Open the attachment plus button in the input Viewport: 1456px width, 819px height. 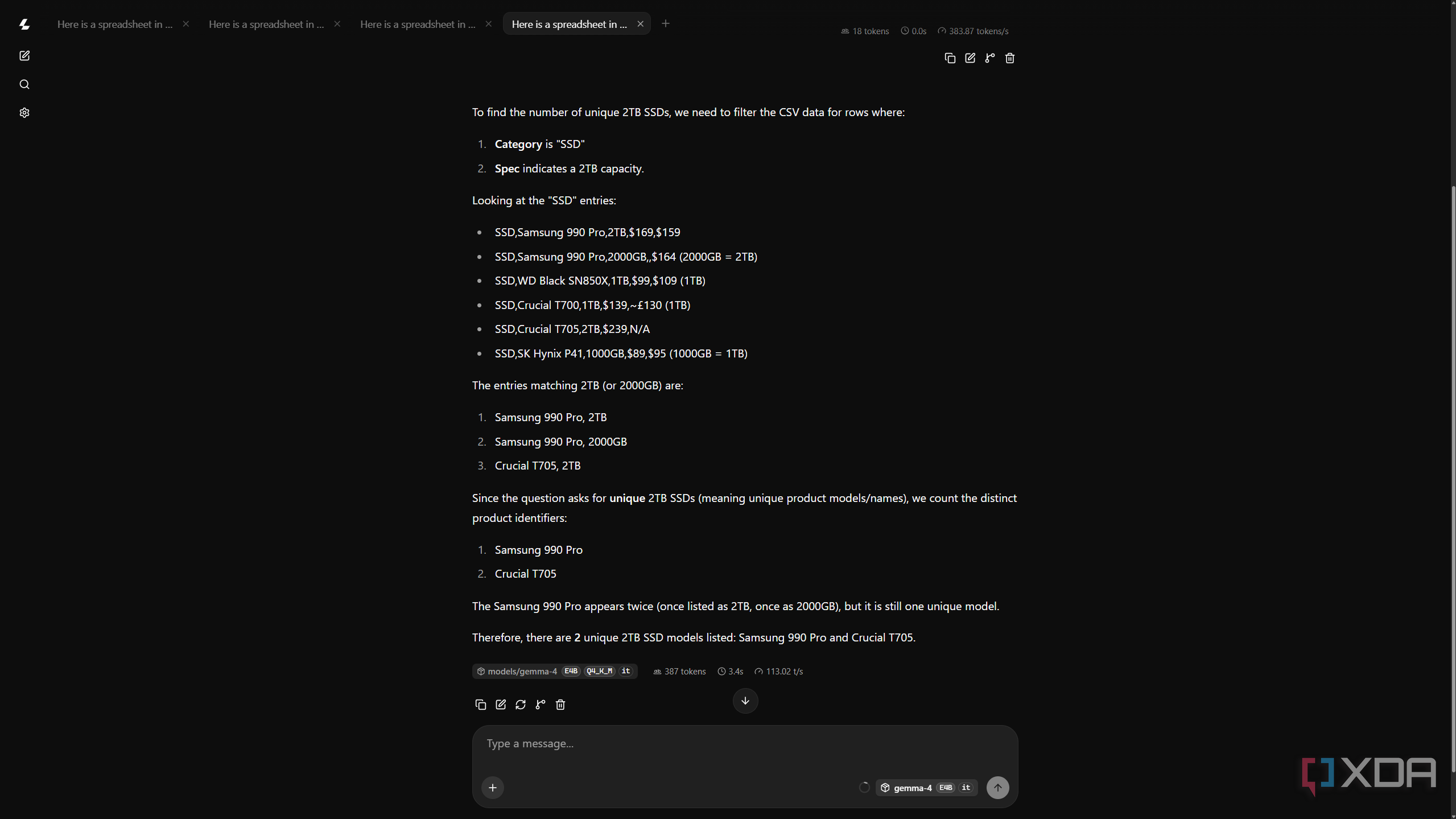(493, 788)
